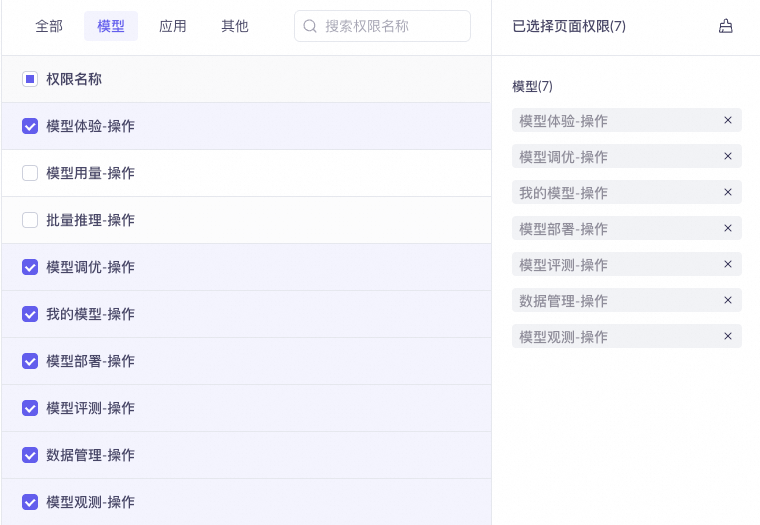Delete the 模型评测-操作 selected tag
This screenshot has height=525, width=760.
(728, 265)
